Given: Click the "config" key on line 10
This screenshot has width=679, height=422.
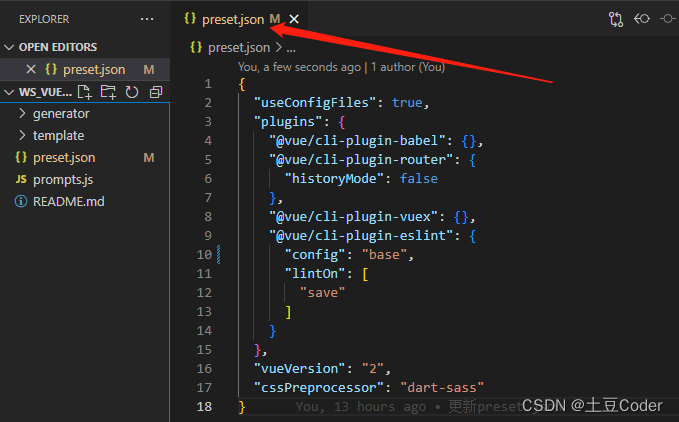Looking at the screenshot, I should point(315,254).
